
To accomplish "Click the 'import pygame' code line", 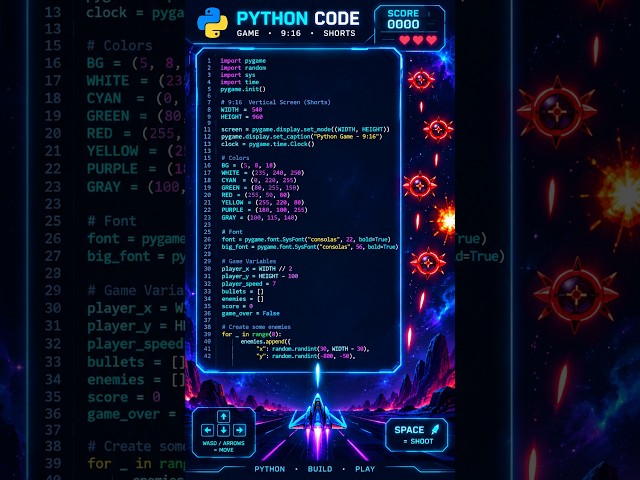I will pyautogui.click(x=243, y=60).
